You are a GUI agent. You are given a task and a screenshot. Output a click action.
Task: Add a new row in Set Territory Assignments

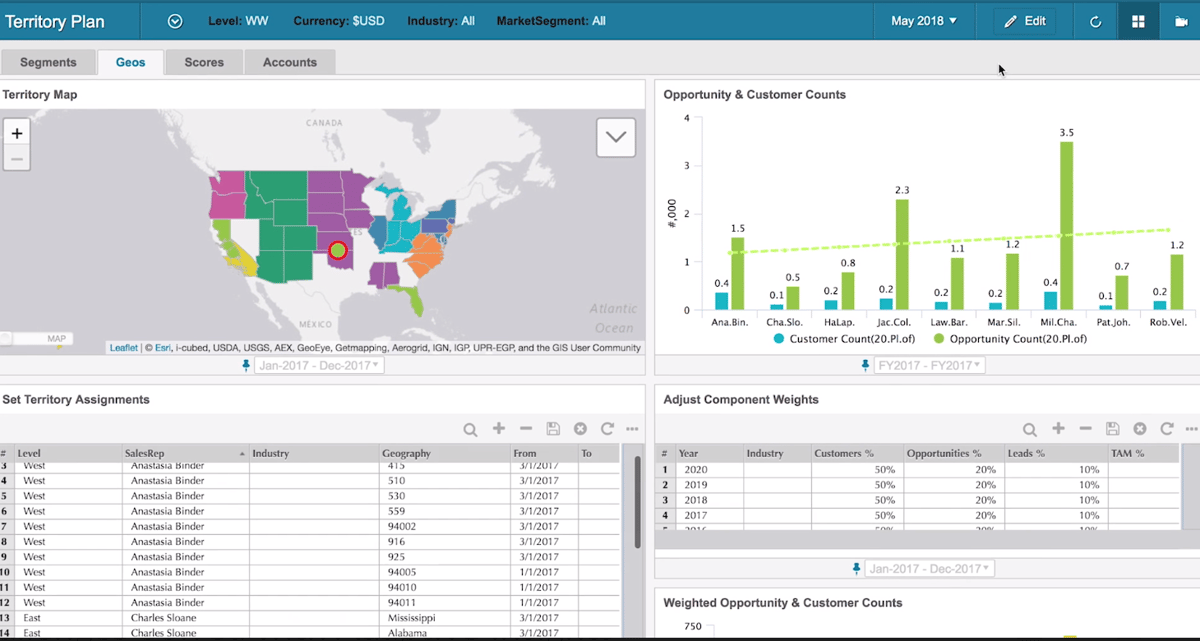(x=498, y=428)
